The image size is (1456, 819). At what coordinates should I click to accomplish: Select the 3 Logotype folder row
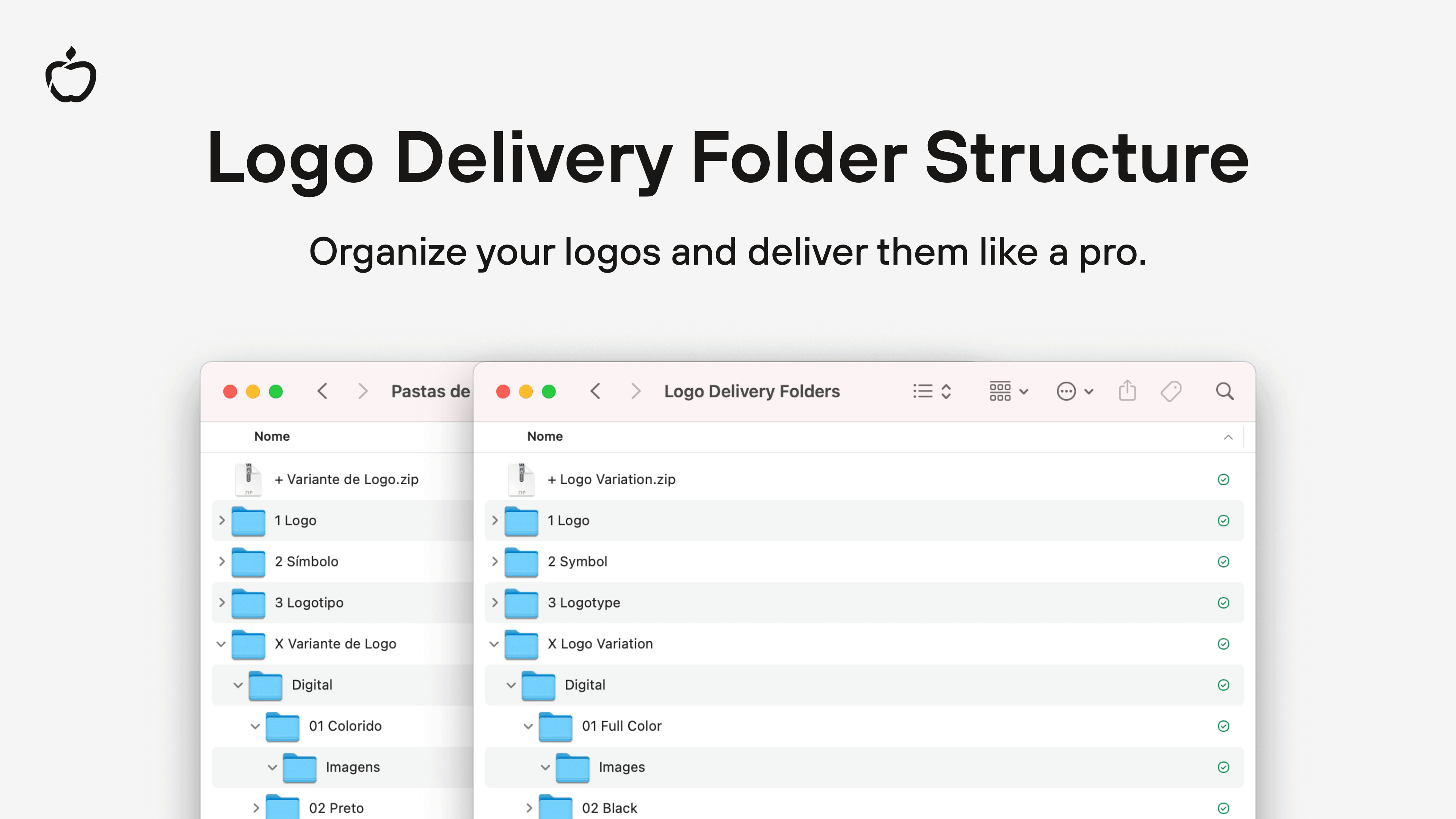point(864,602)
